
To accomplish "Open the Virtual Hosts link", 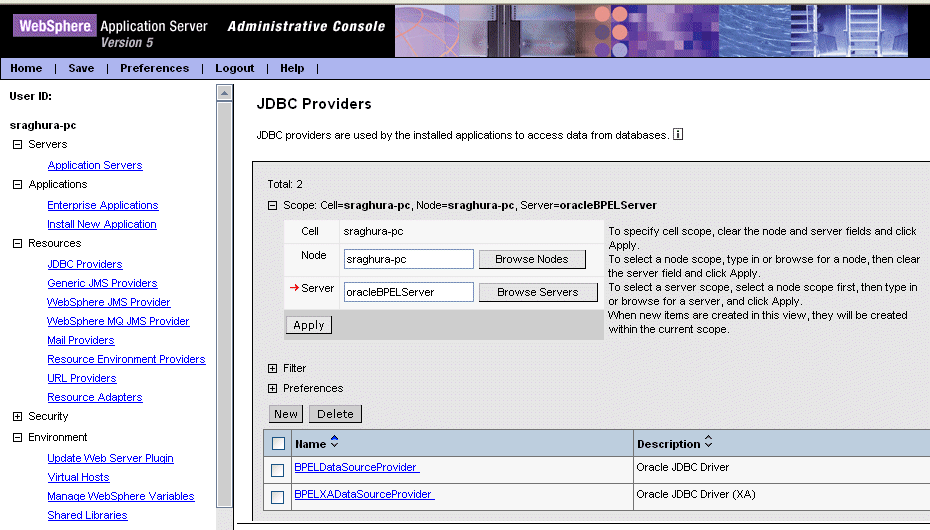I will pyautogui.click(x=78, y=477).
